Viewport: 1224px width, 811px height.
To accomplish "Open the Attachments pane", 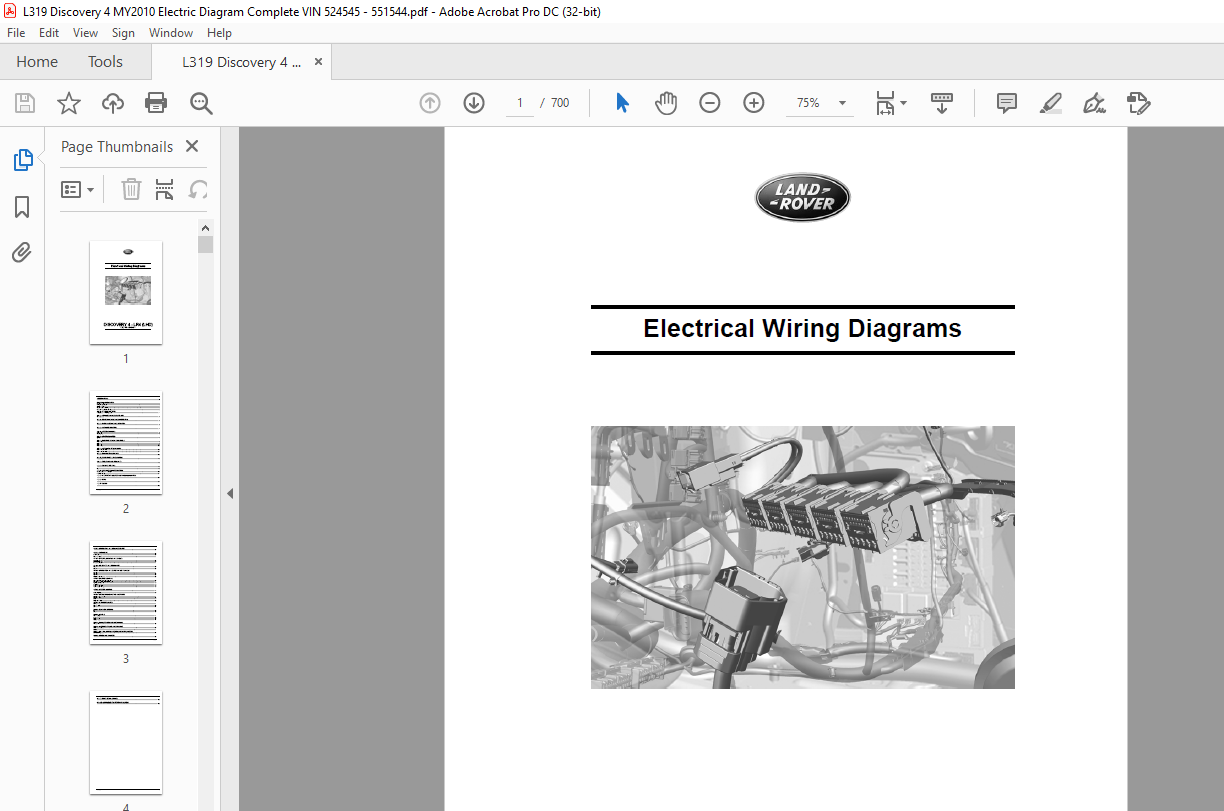I will [22, 252].
